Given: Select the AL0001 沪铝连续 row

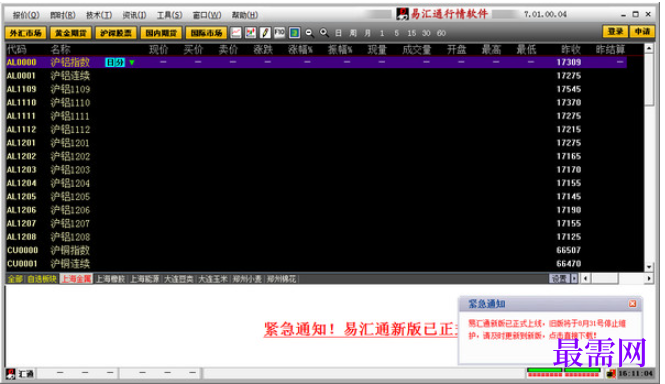Looking at the screenshot, I should tap(316, 76).
